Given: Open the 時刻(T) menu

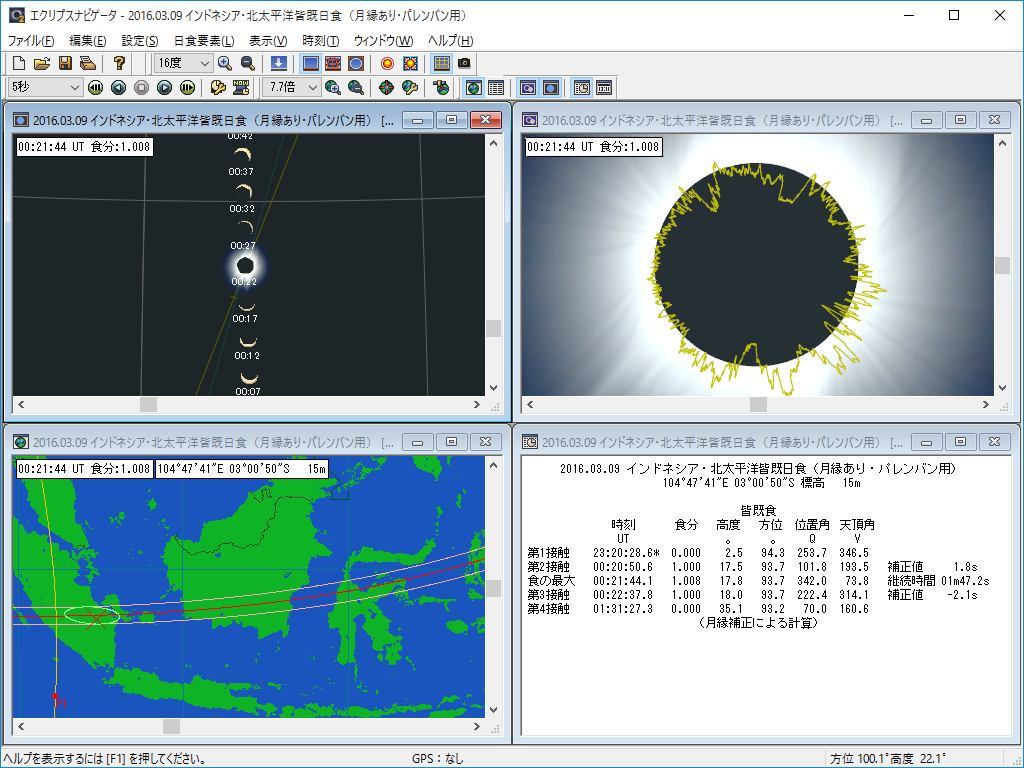Looking at the screenshot, I should click(321, 41).
